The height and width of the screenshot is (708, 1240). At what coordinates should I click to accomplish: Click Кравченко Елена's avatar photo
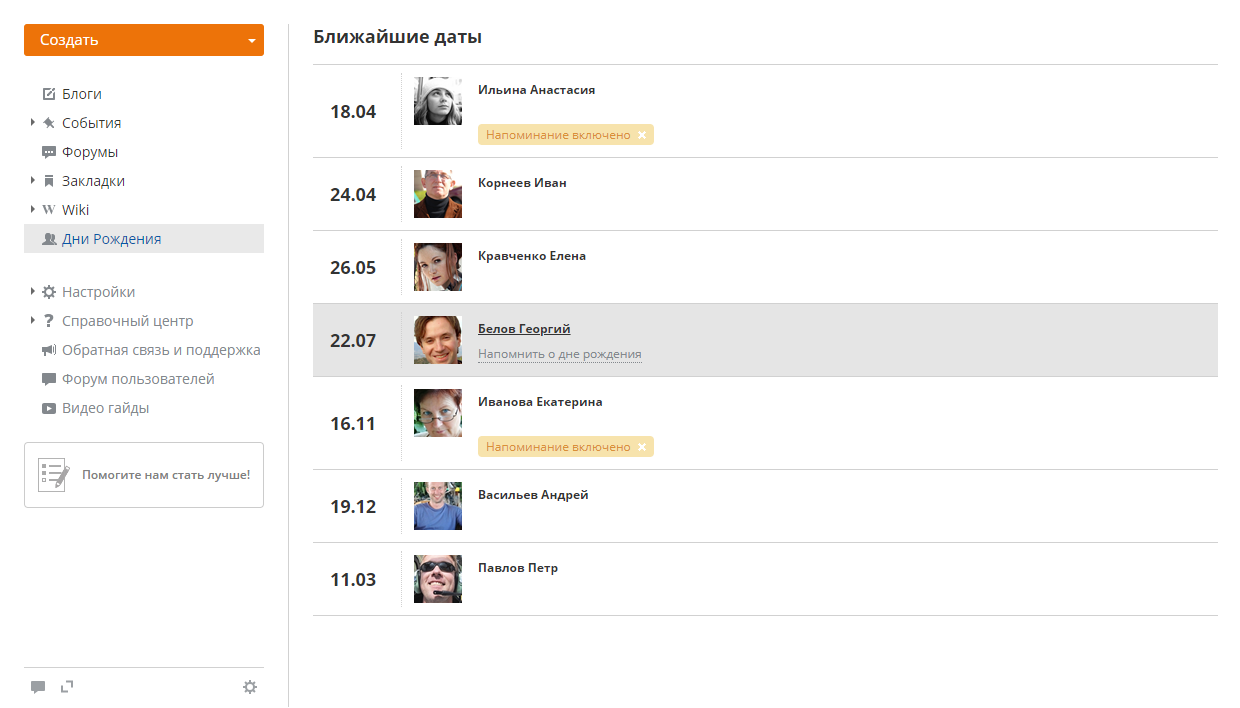(438, 267)
